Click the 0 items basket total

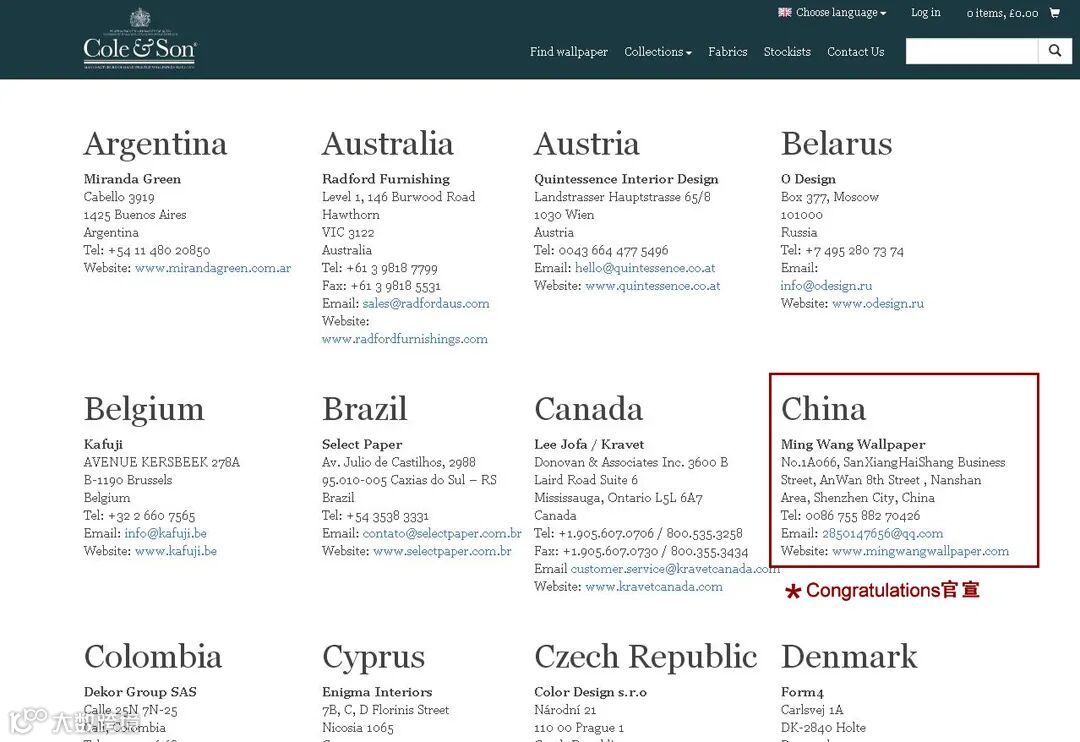1002,13
